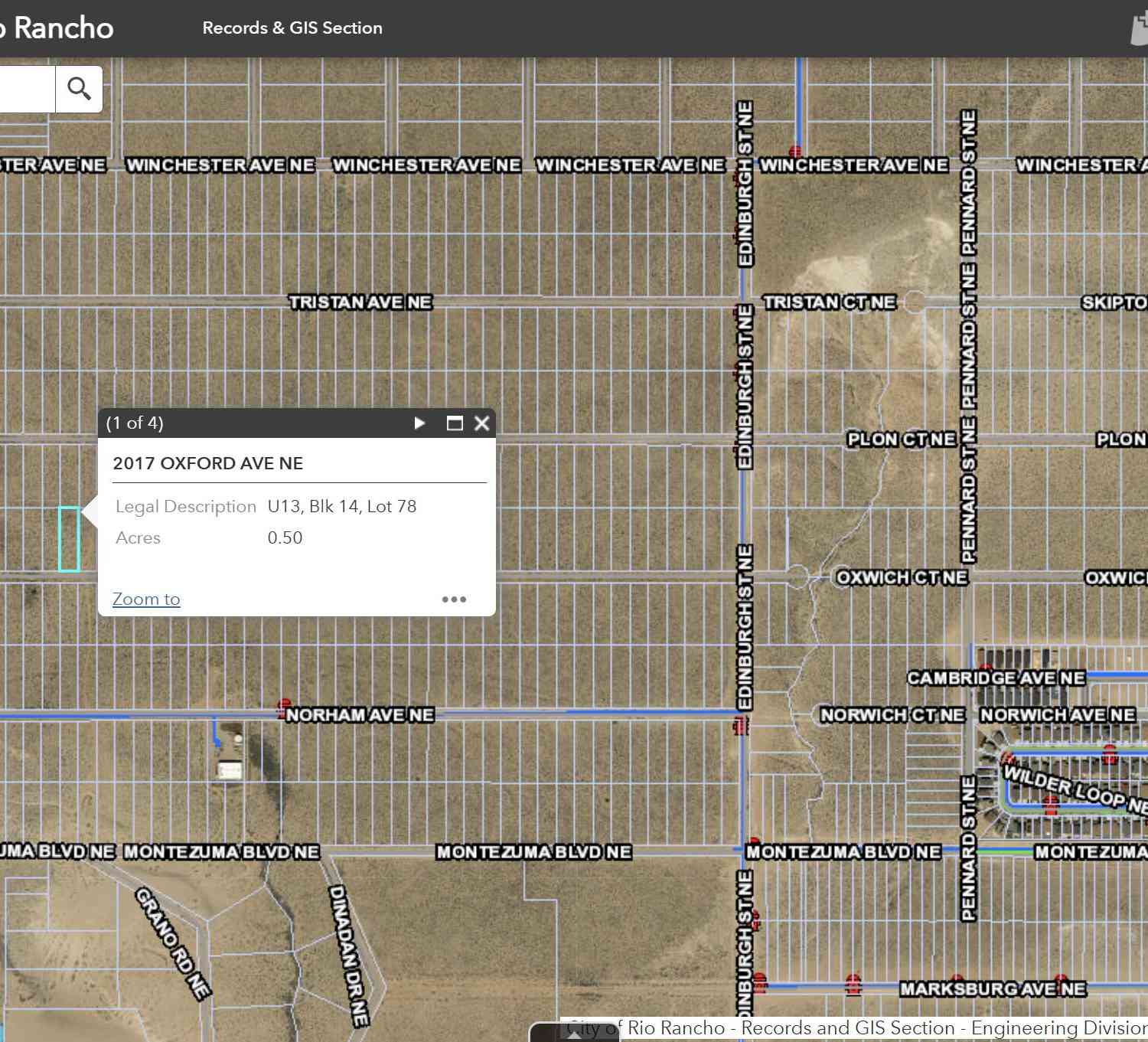This screenshot has width=1148, height=1042.
Task: Click the highlighted cyan parcel outline
Action: click(69, 538)
